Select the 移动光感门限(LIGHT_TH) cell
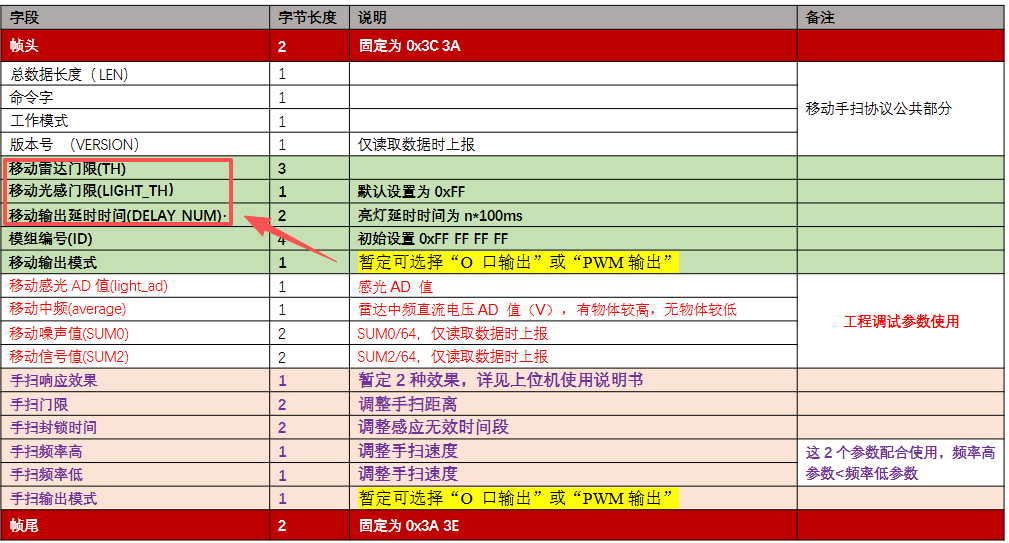1009x543 pixels. [x=135, y=191]
